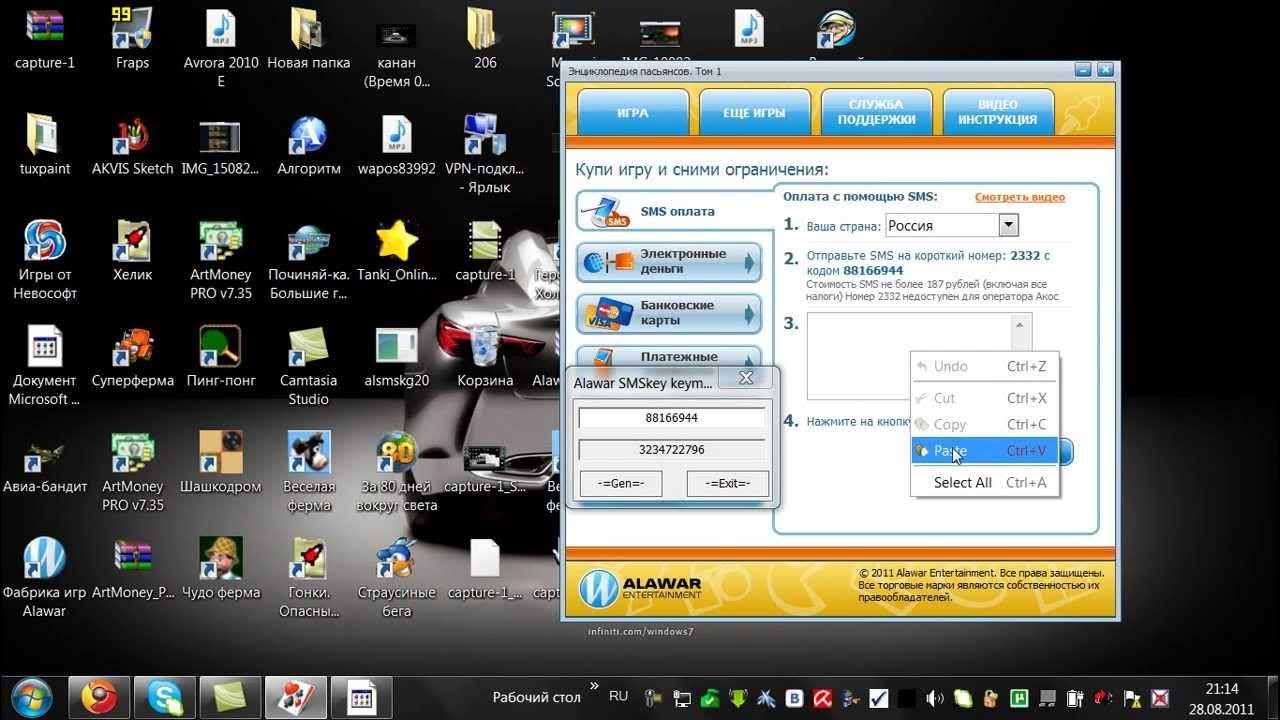This screenshot has width=1280, height=720.
Task: Launch the Суперферма game
Action: tap(132, 356)
